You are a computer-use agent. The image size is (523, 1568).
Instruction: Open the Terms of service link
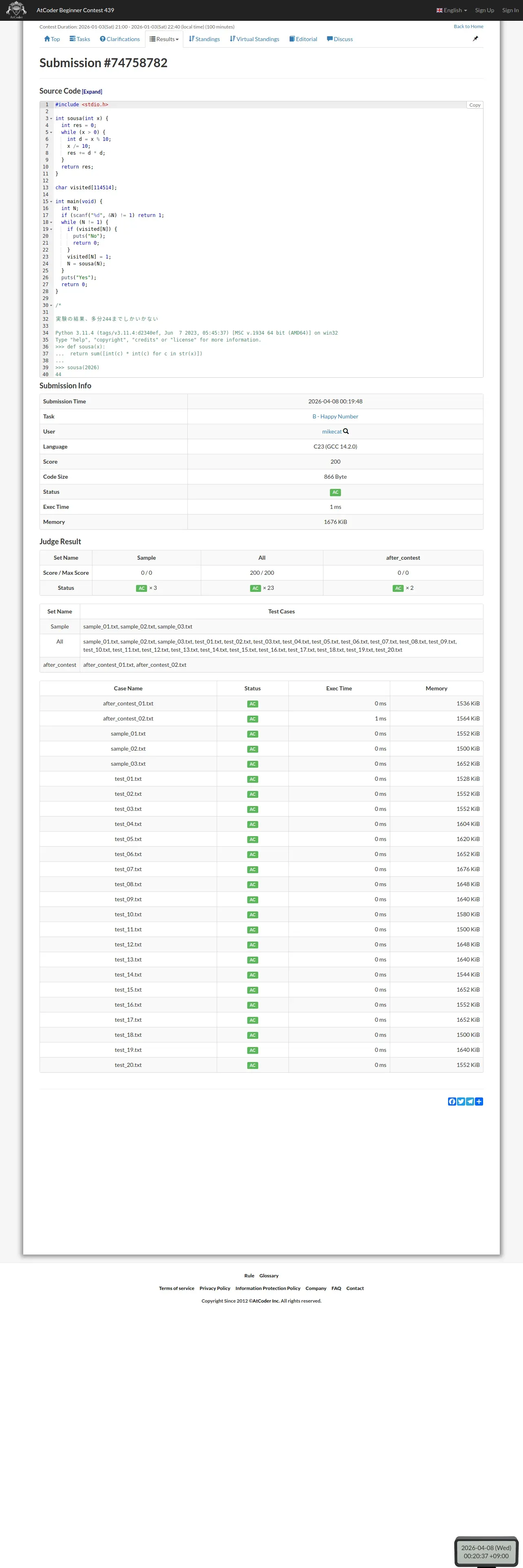(176, 1289)
